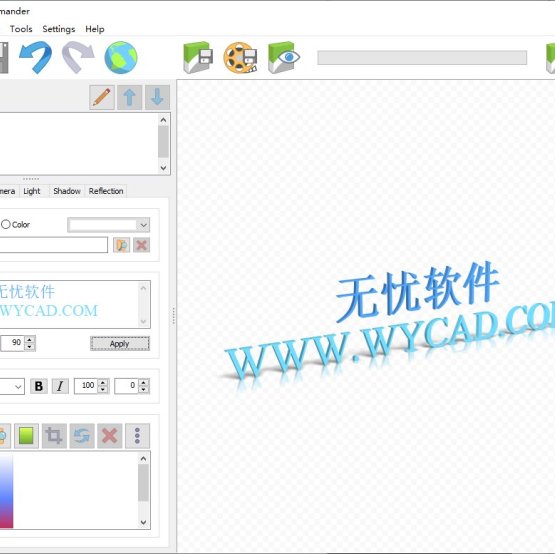Click the refresh arrows icon
Viewport: 555px width, 554px height.
click(82, 436)
